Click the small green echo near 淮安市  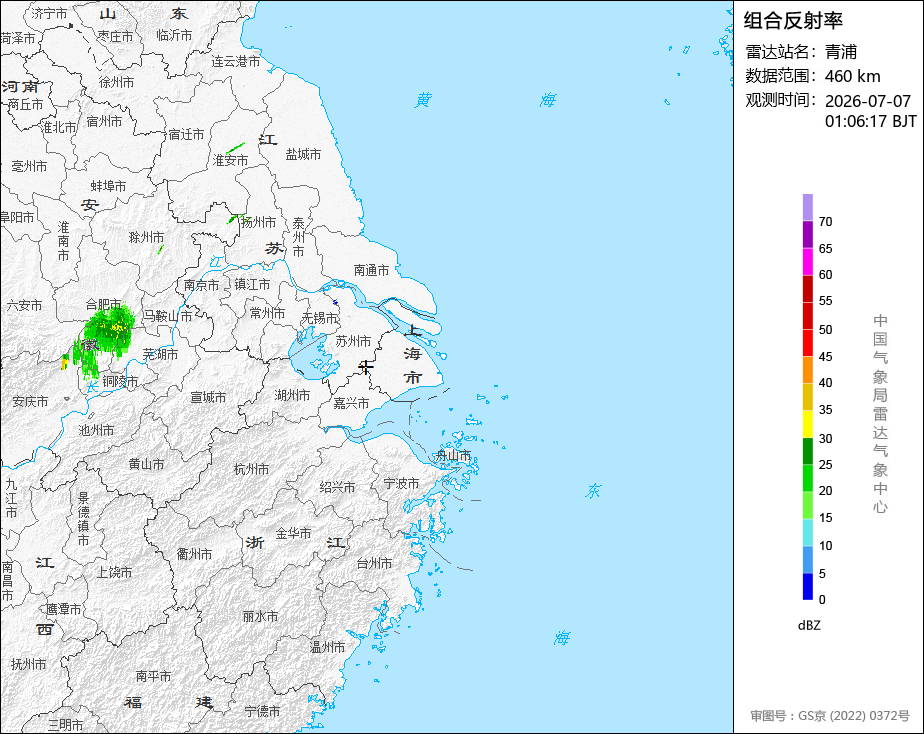[x=235, y=148]
